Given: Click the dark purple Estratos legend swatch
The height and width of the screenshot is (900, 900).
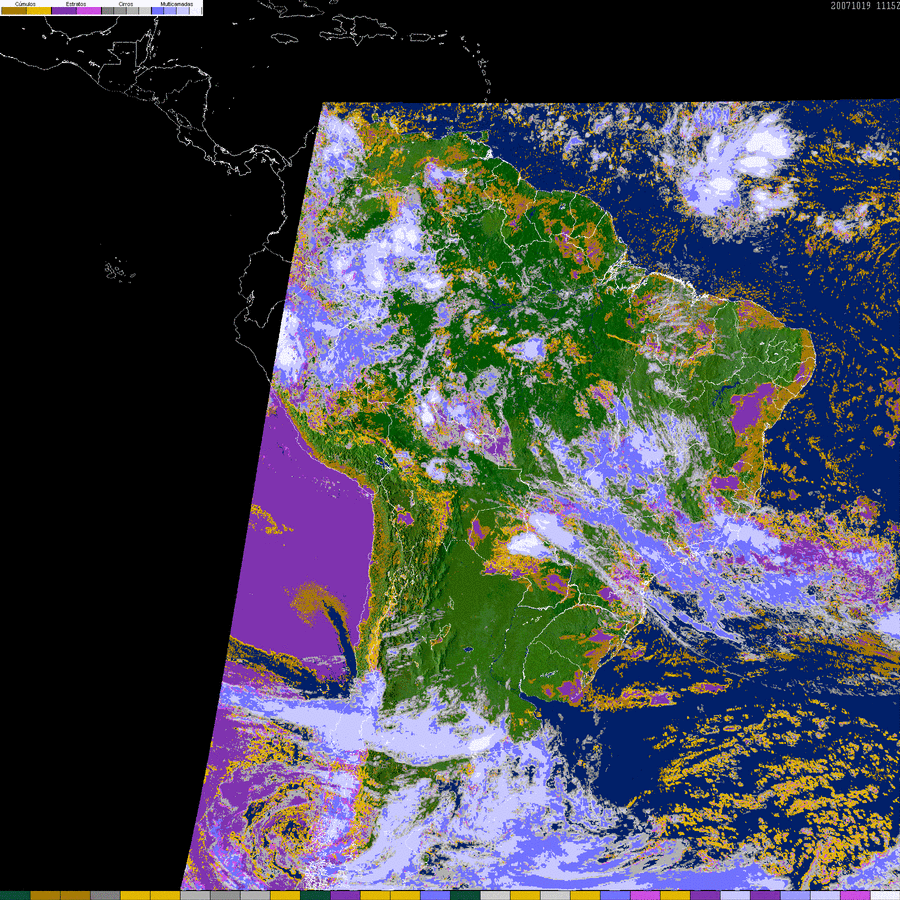Looking at the screenshot, I should tap(63, 10).
